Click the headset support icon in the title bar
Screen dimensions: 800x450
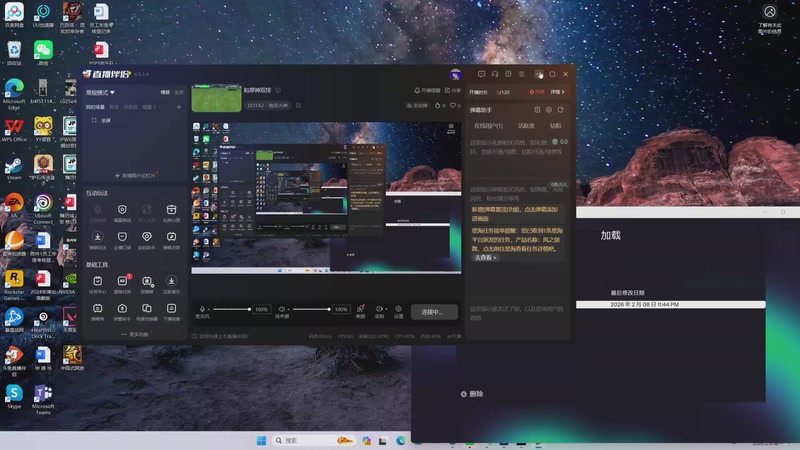[x=495, y=74]
